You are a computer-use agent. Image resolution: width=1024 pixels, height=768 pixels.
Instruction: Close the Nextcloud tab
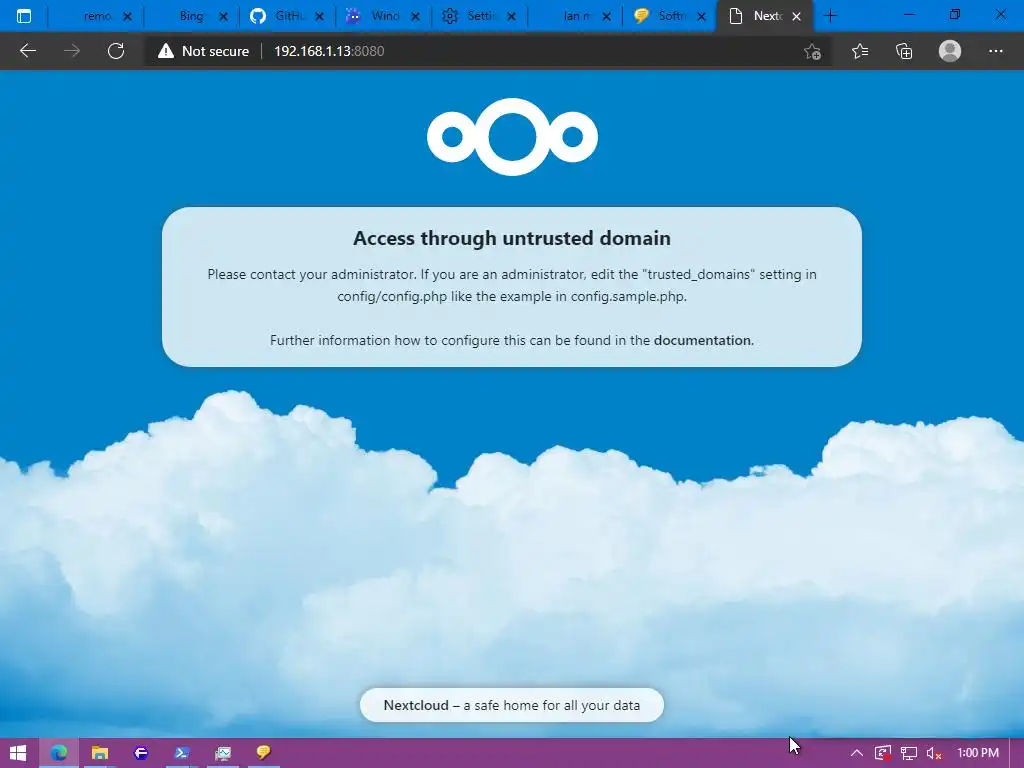(797, 17)
